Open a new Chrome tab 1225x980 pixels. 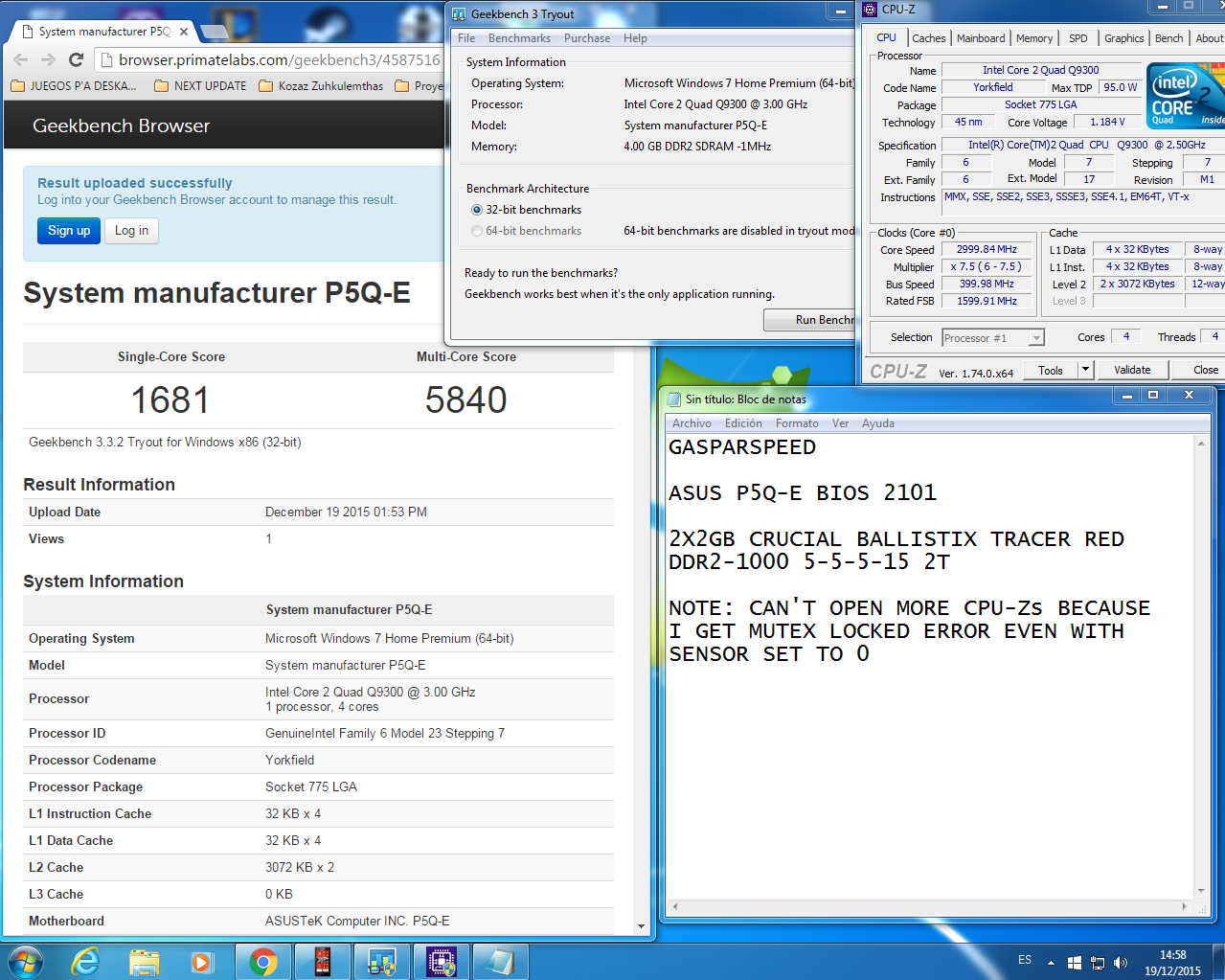click(214, 32)
